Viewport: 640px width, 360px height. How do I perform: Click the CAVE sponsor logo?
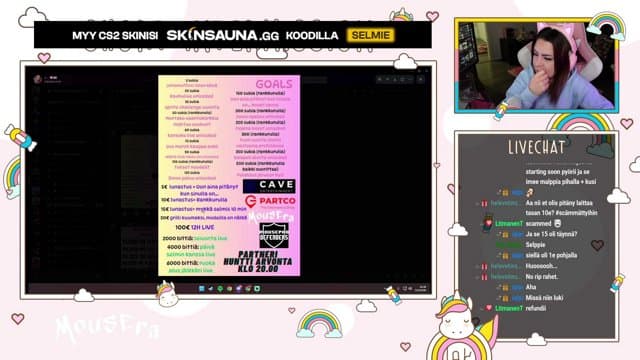(269, 186)
